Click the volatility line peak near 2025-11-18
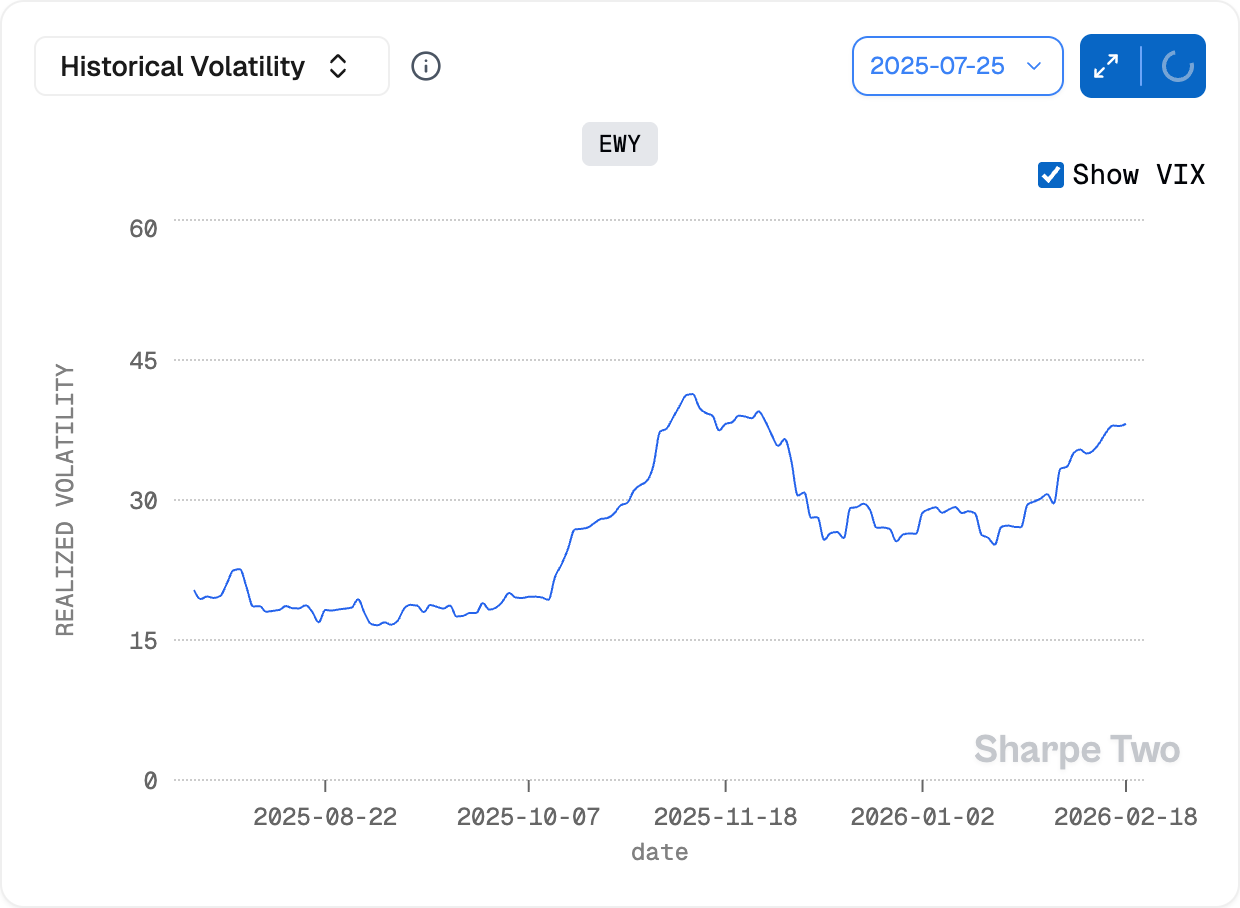This screenshot has width=1240, height=908. (691, 394)
